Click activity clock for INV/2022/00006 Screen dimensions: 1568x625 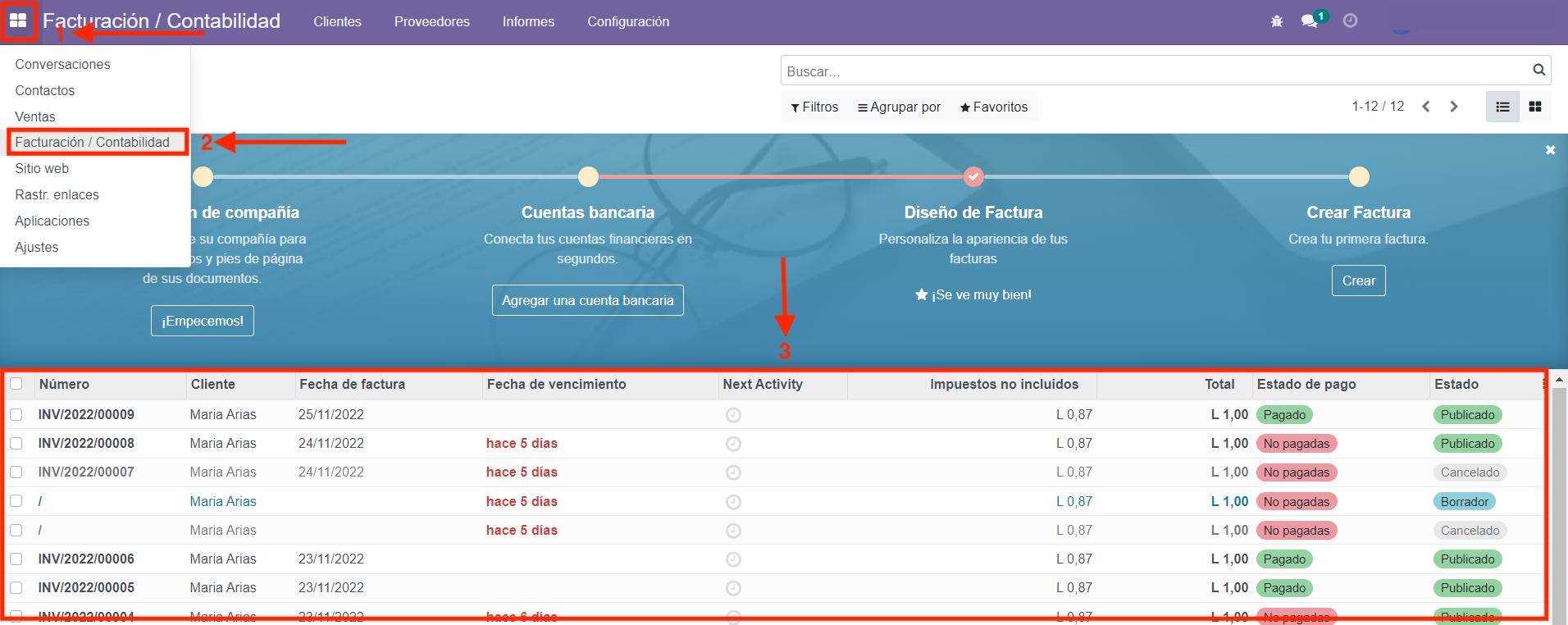(733, 559)
